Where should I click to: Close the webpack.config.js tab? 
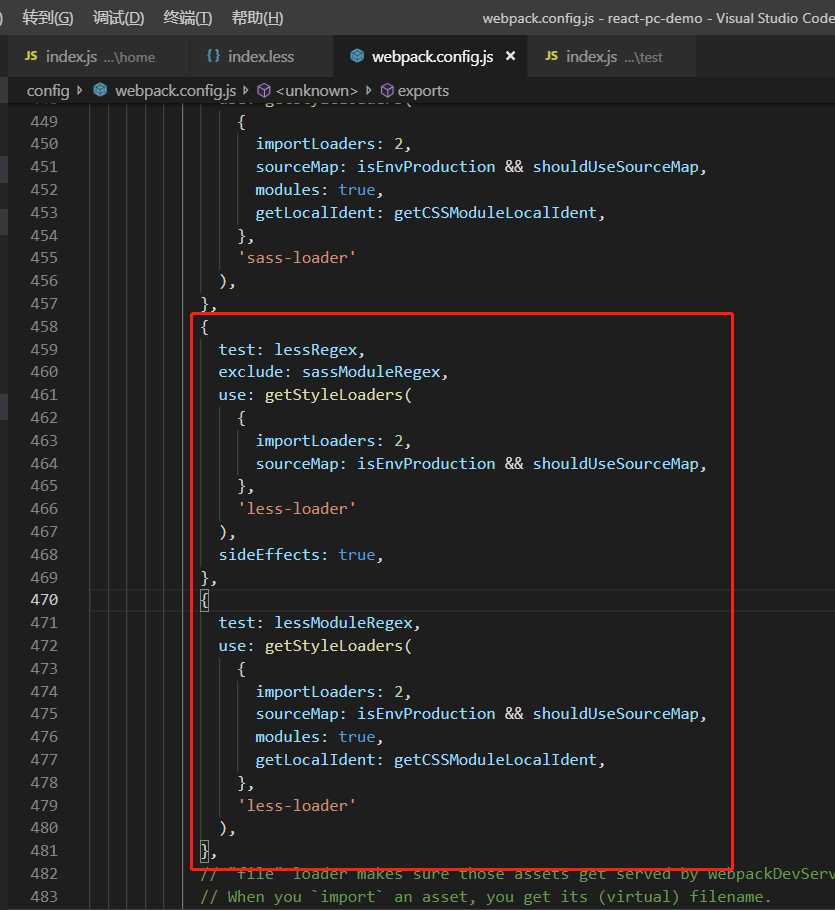(x=510, y=56)
